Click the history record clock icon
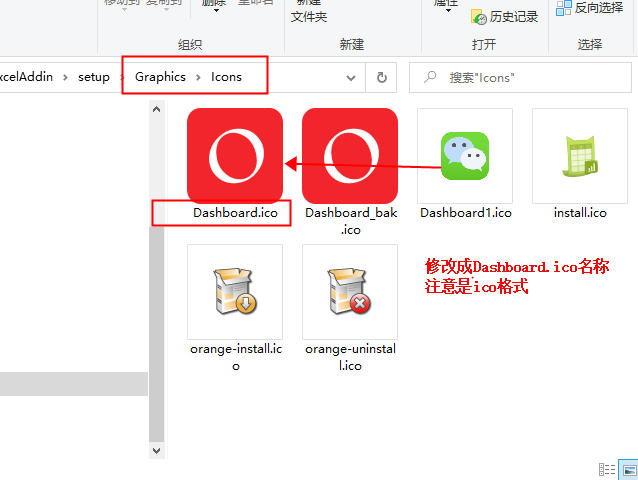638x480 pixels. tap(478, 17)
